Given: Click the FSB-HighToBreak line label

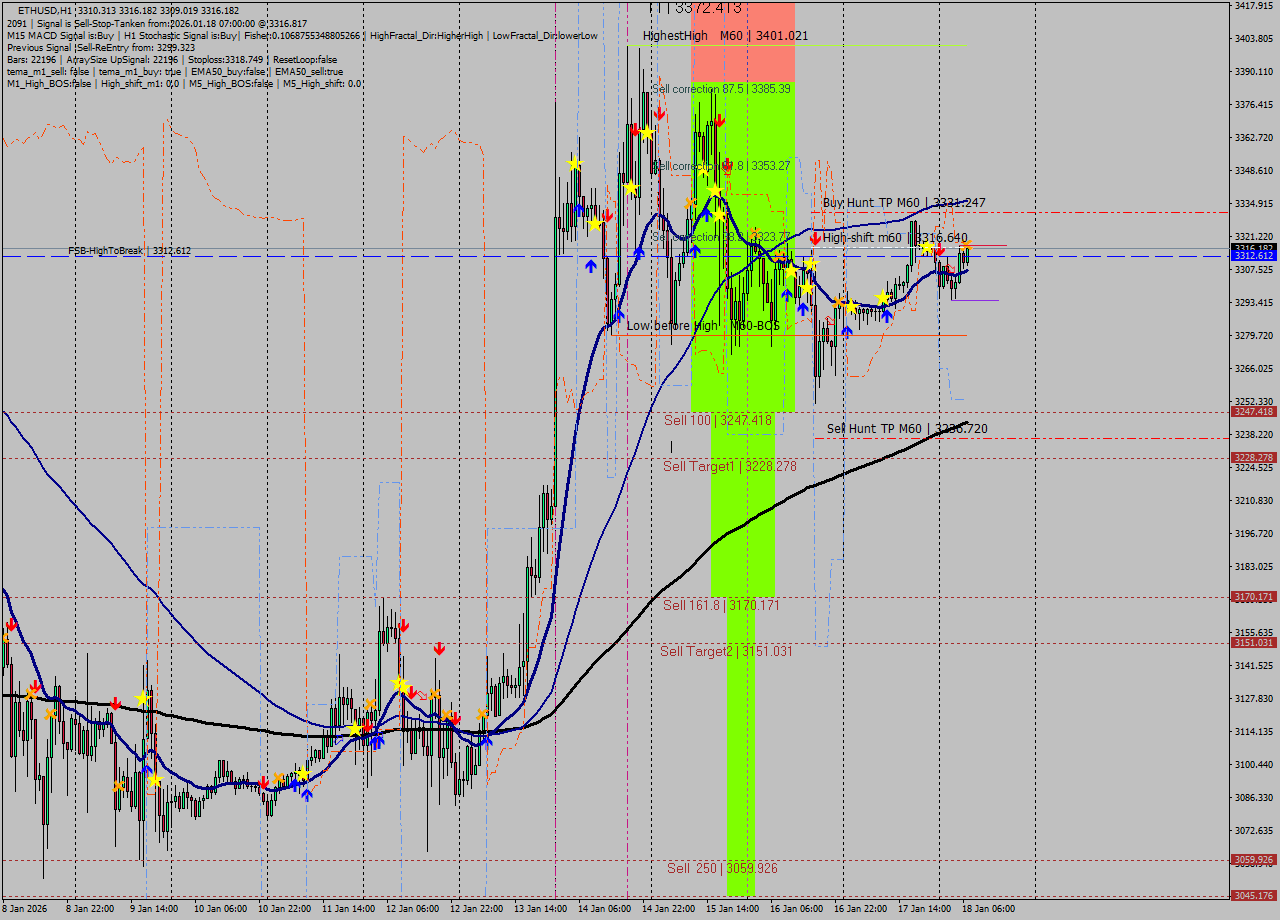Looking at the screenshot, I should pos(129,251).
